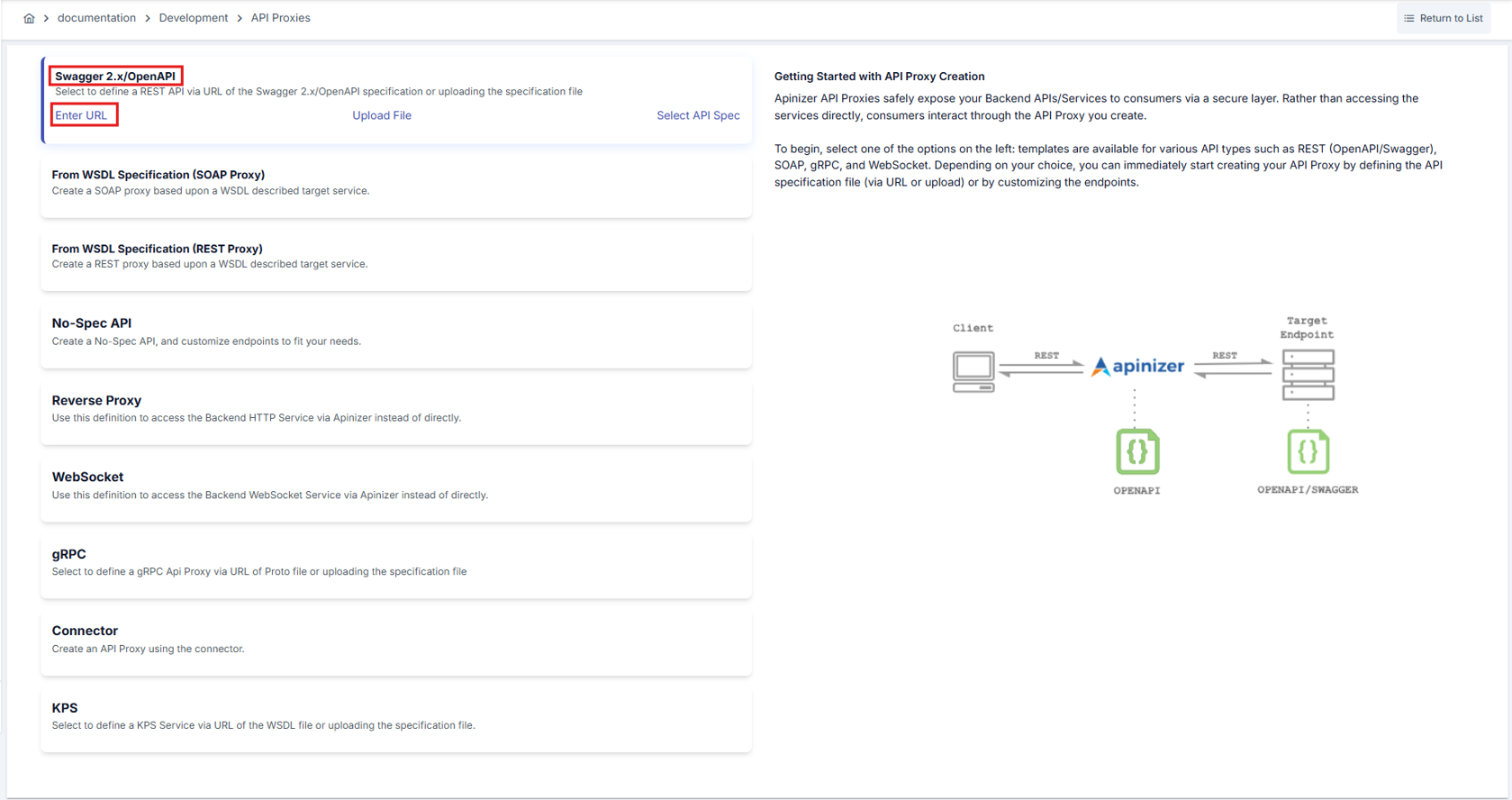The image size is (1512, 800).
Task: Open the documentation breadcrumb link
Action: point(96,18)
